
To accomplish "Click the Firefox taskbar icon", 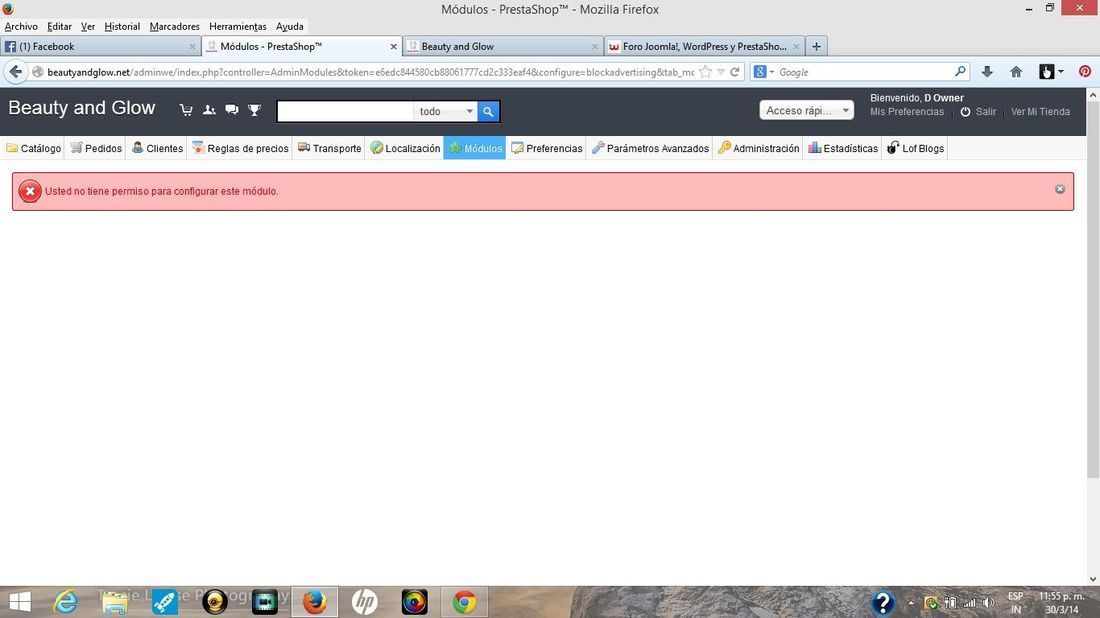I will (x=314, y=602).
